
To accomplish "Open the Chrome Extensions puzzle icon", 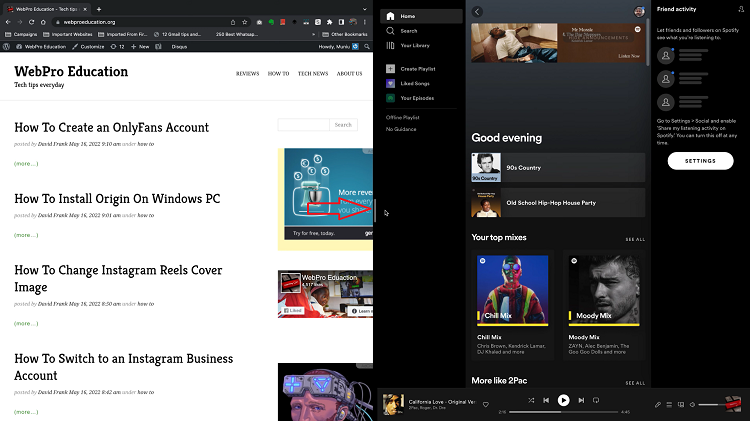I will pyautogui.click(x=330, y=22).
